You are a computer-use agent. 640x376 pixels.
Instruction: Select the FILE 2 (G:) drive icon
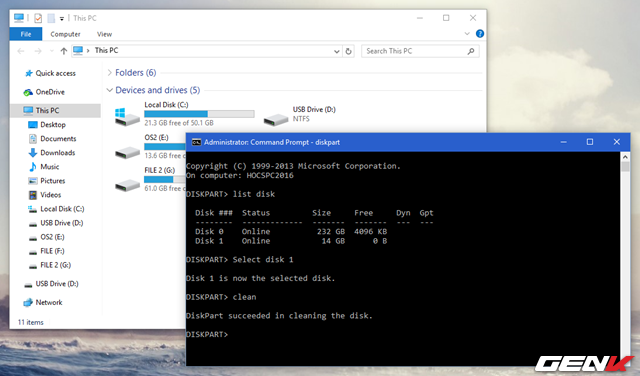[127, 185]
